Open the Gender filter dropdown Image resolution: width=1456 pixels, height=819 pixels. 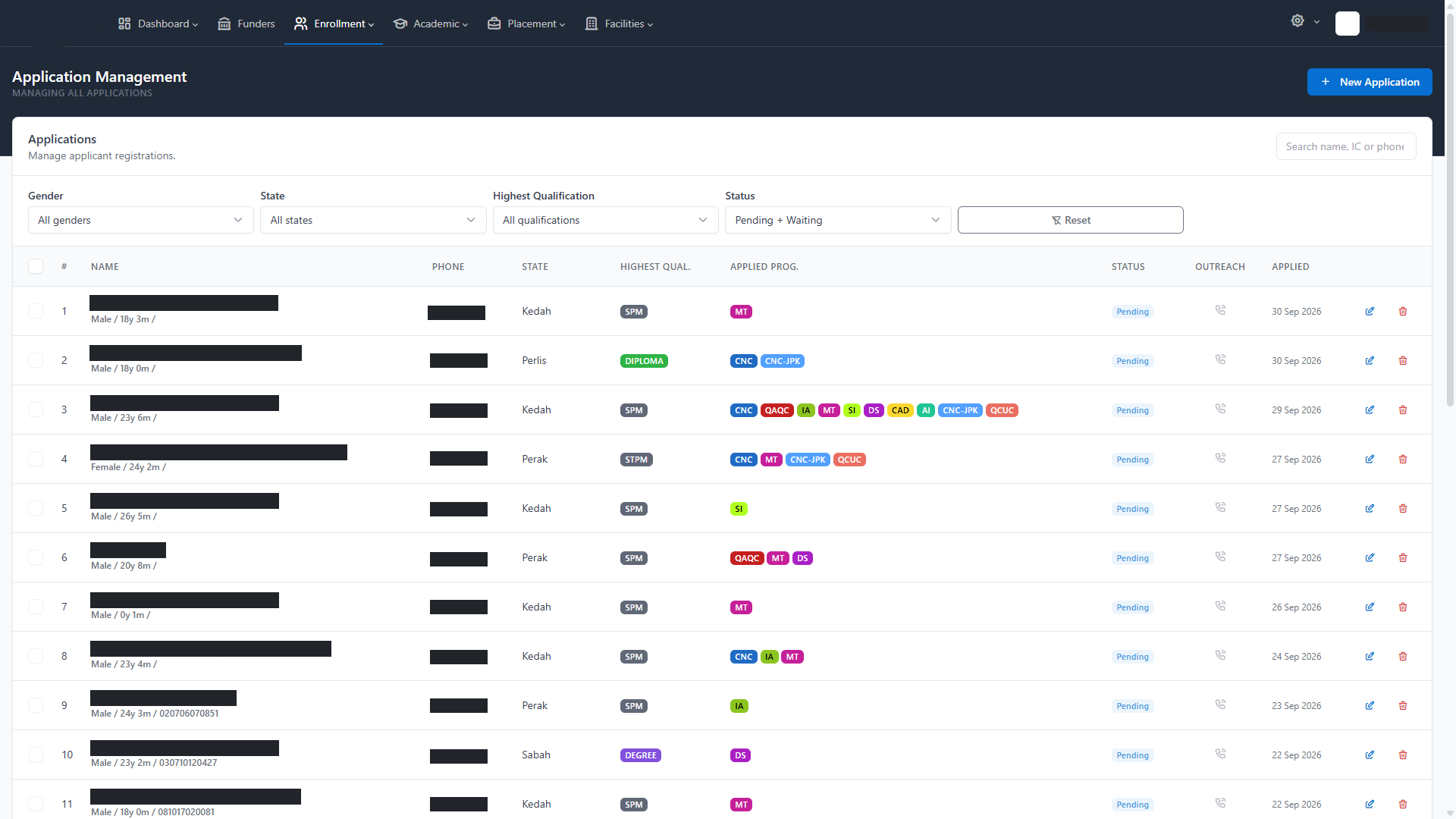tap(140, 220)
